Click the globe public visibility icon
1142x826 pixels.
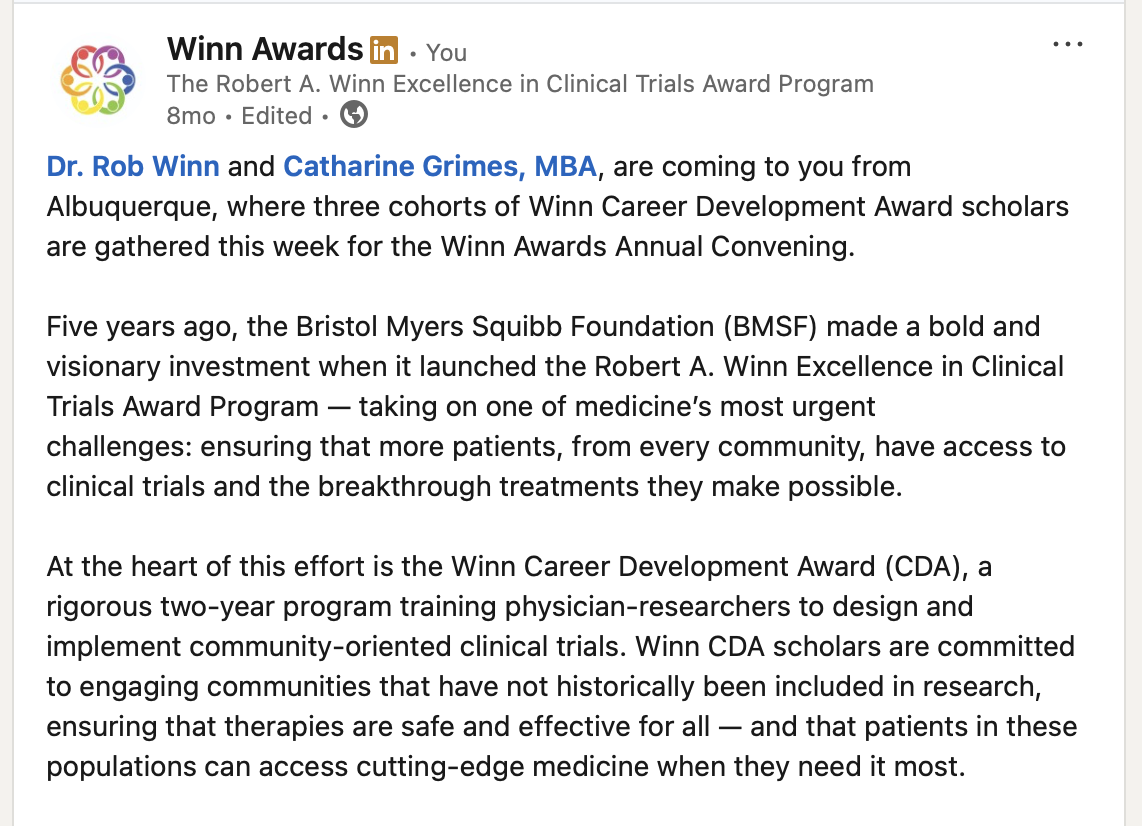(354, 114)
